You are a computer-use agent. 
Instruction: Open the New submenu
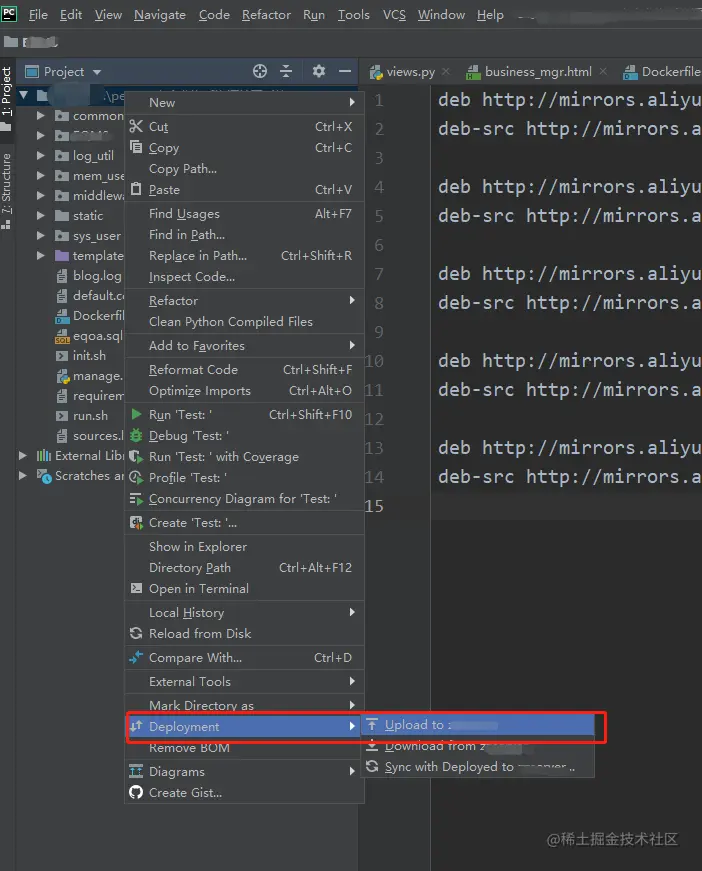point(244,102)
